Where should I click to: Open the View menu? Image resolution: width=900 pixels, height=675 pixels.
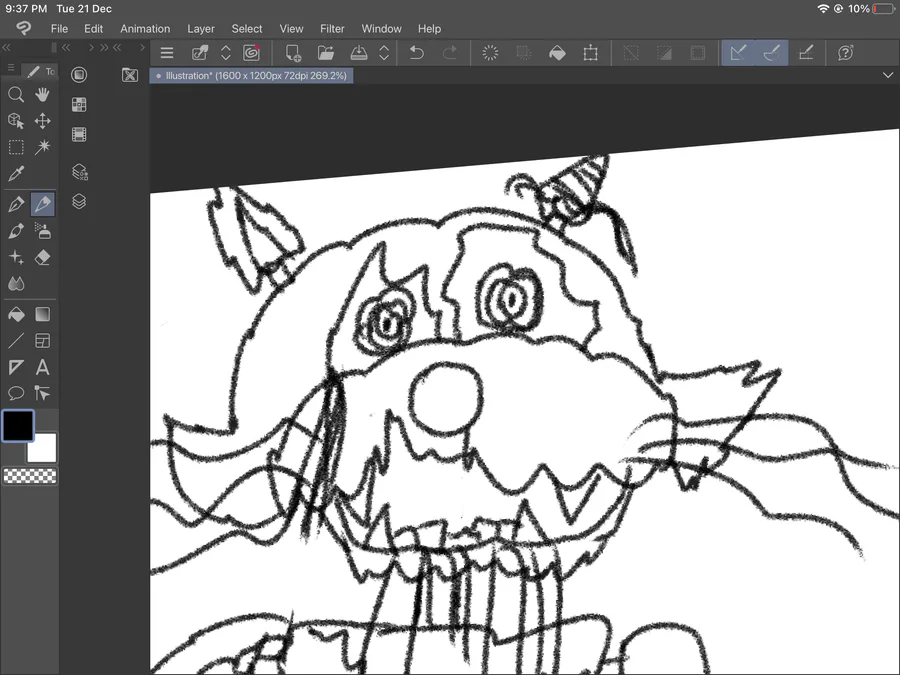[292, 29]
